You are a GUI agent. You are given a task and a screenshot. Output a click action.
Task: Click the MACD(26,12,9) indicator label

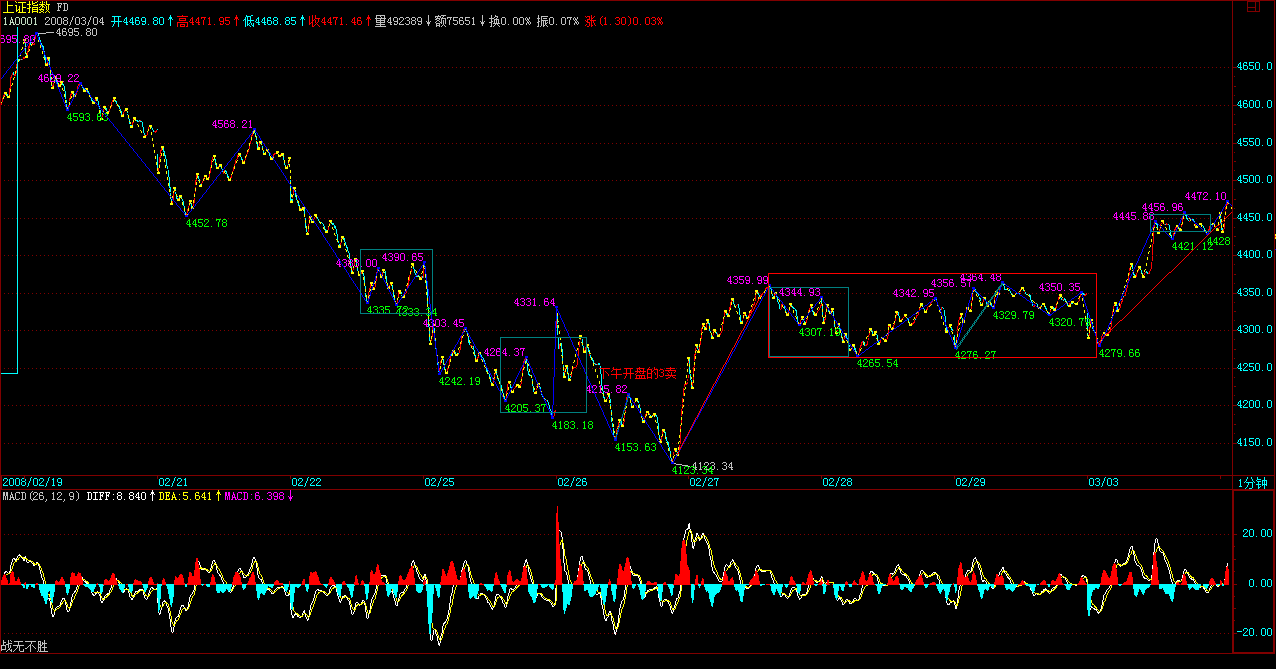point(41,496)
